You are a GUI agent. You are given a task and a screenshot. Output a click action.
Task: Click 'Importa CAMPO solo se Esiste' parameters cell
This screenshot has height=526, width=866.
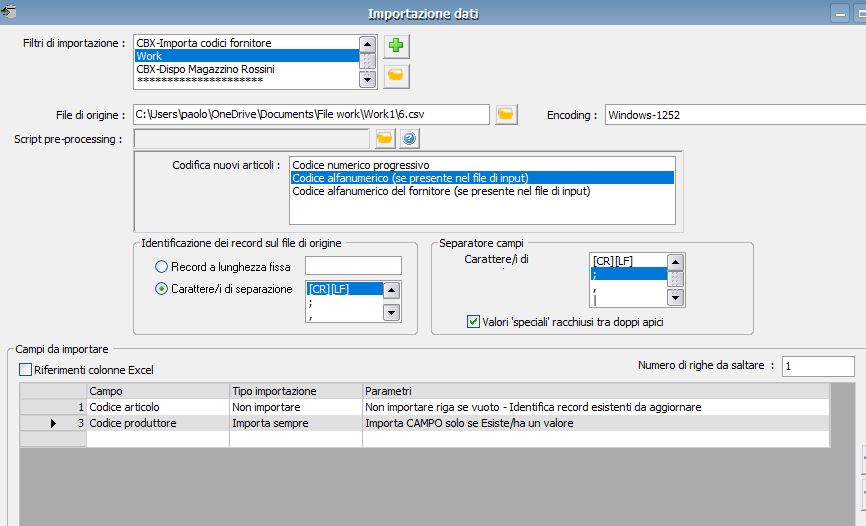596,423
